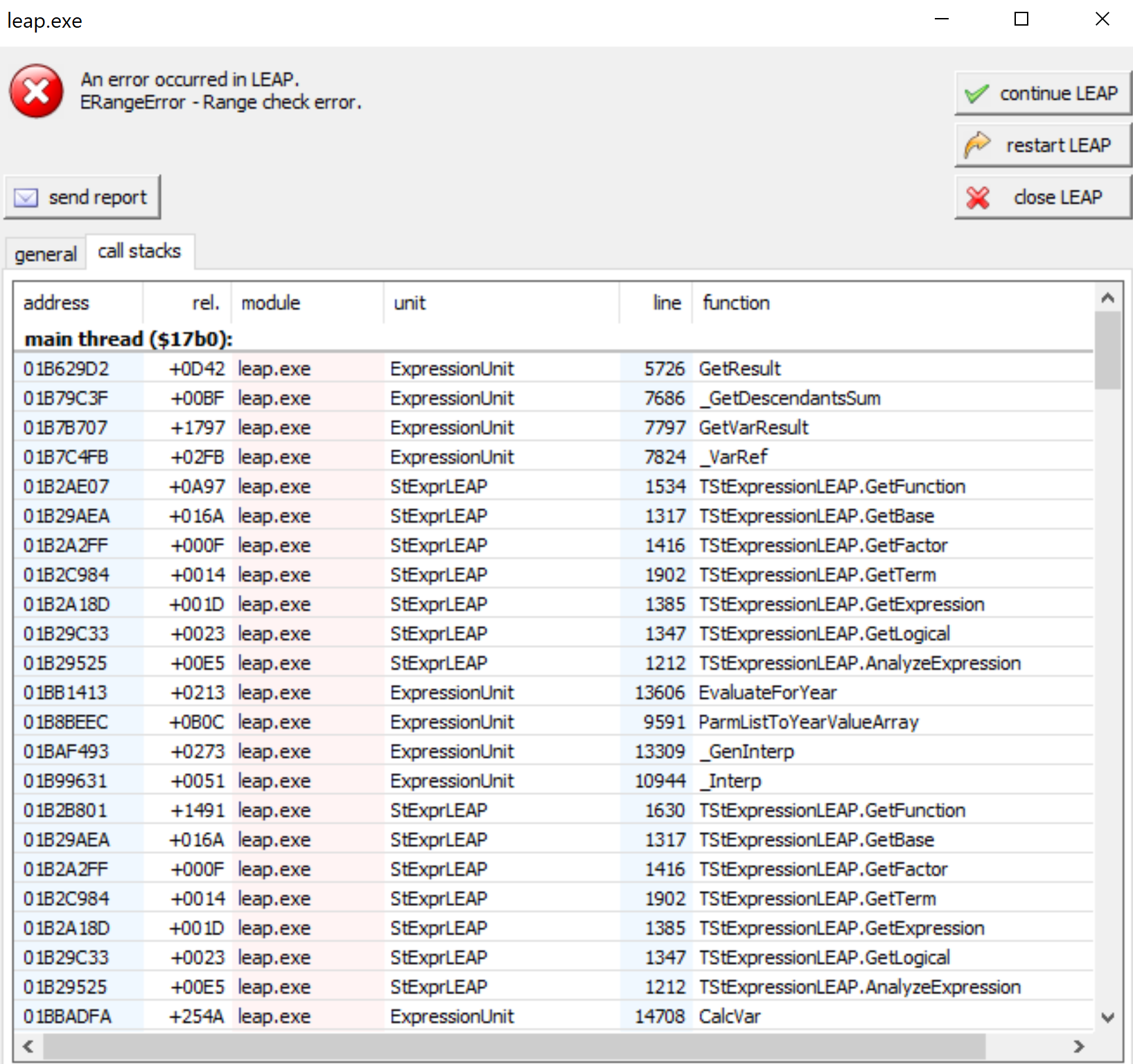Image resolution: width=1133 pixels, height=1064 pixels.
Task: Click address 01B2AE07
Action: (x=66, y=486)
